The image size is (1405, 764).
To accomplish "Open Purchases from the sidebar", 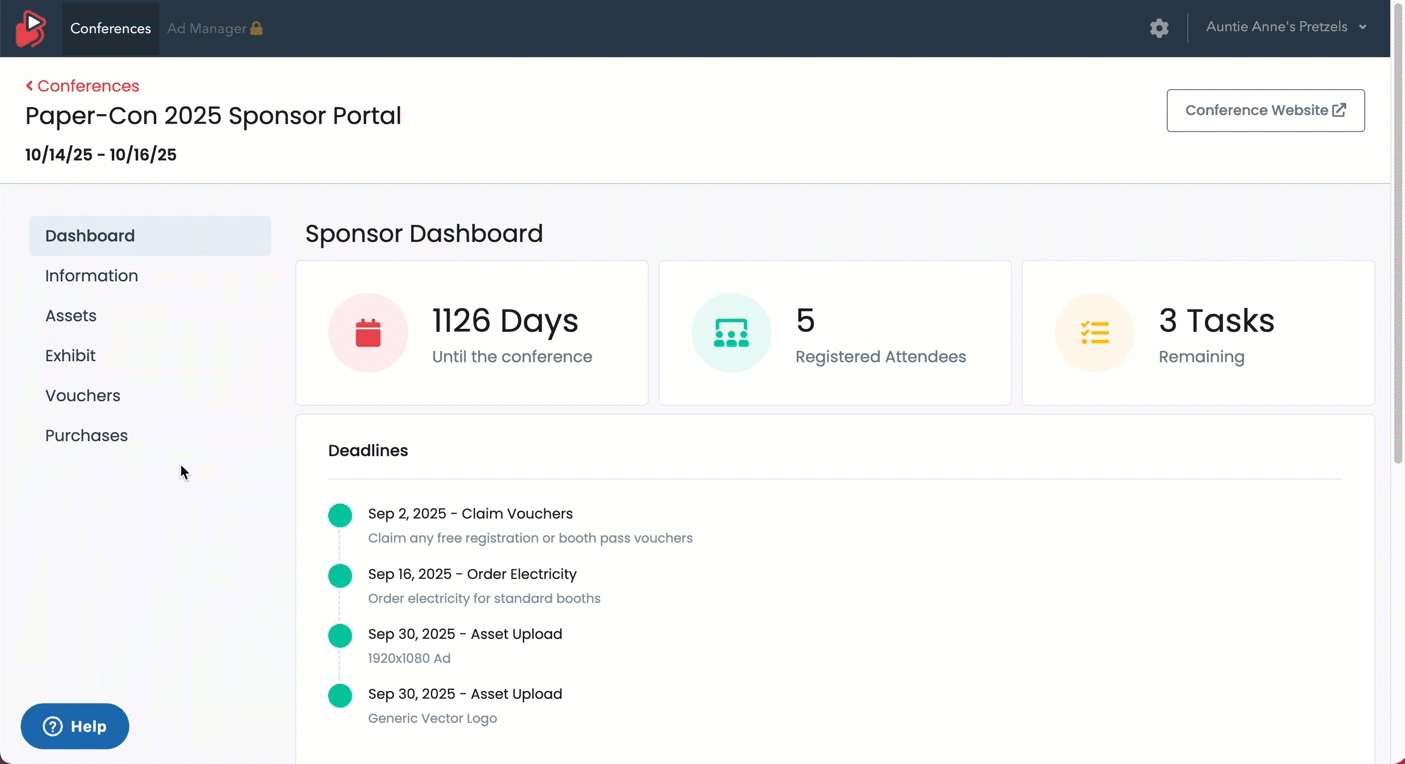I will point(86,436).
